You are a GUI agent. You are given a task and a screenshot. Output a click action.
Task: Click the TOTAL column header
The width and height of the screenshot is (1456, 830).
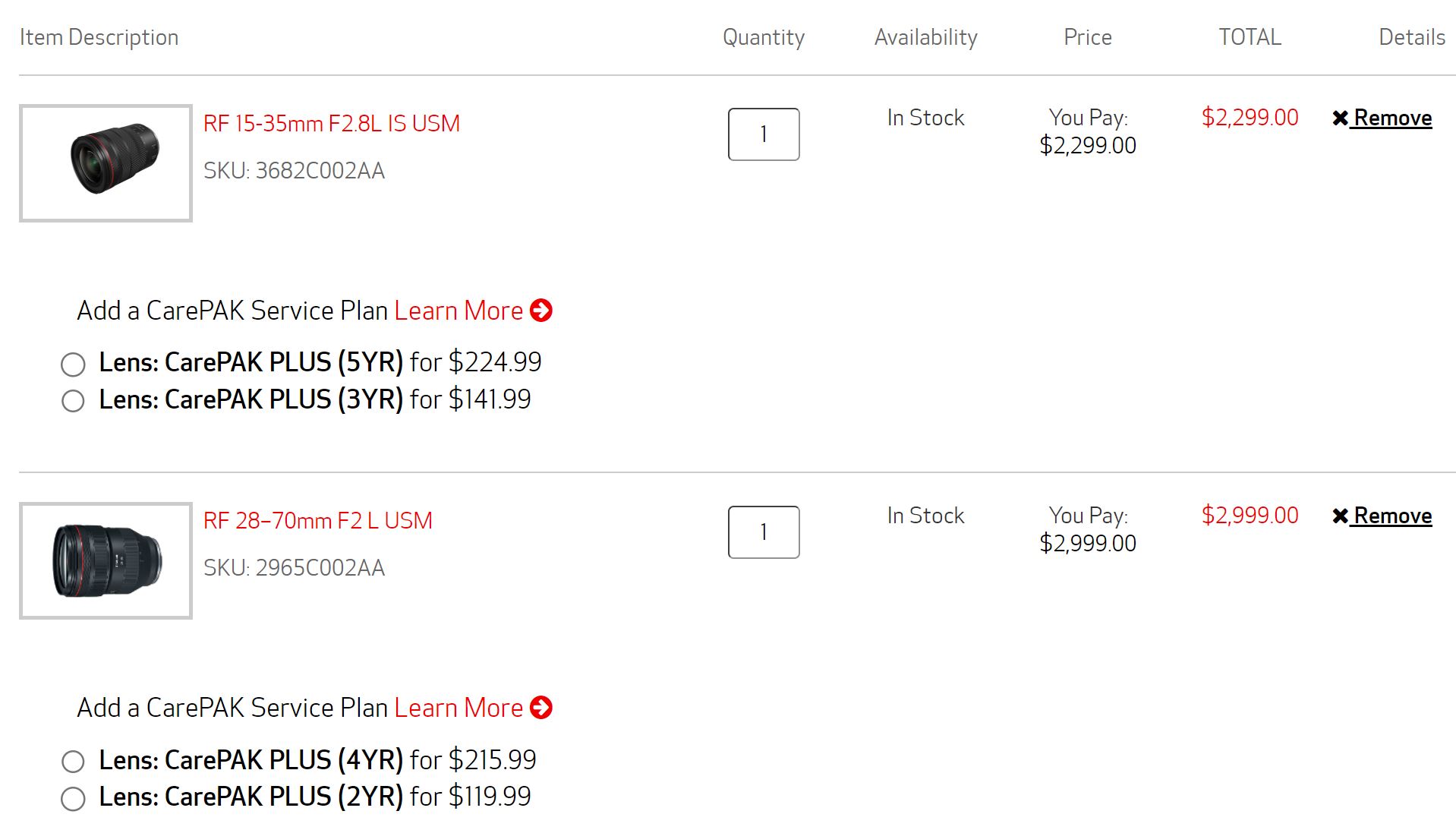pos(1250,37)
